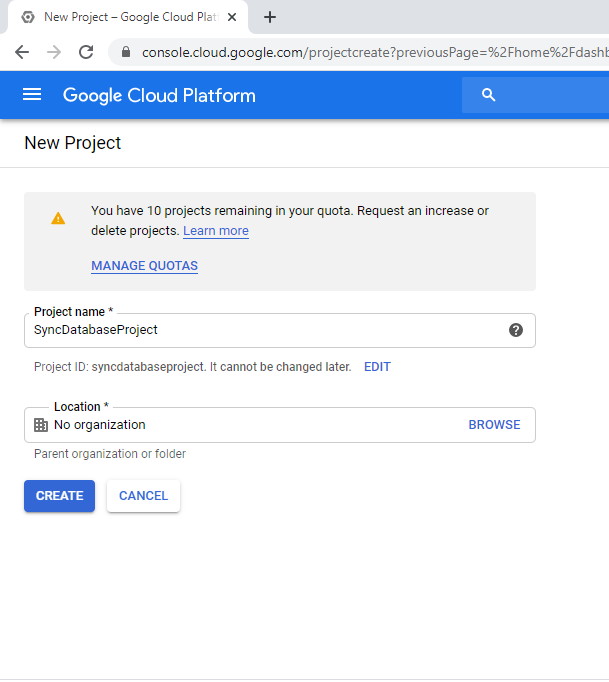Click the Google Cloud Platform logo
609x682 pixels.
tap(159, 95)
